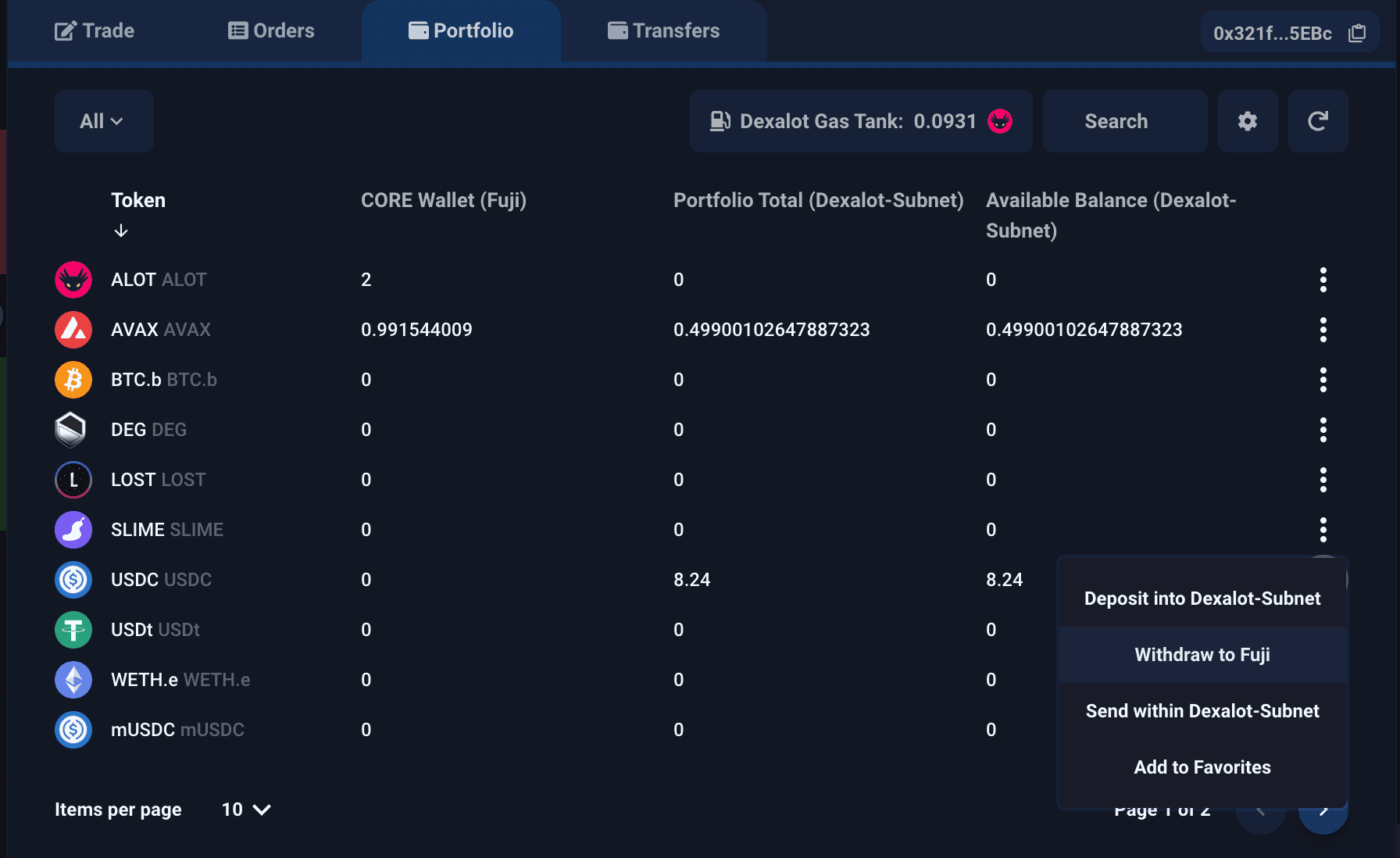Click the DEG token icon

click(x=71, y=430)
